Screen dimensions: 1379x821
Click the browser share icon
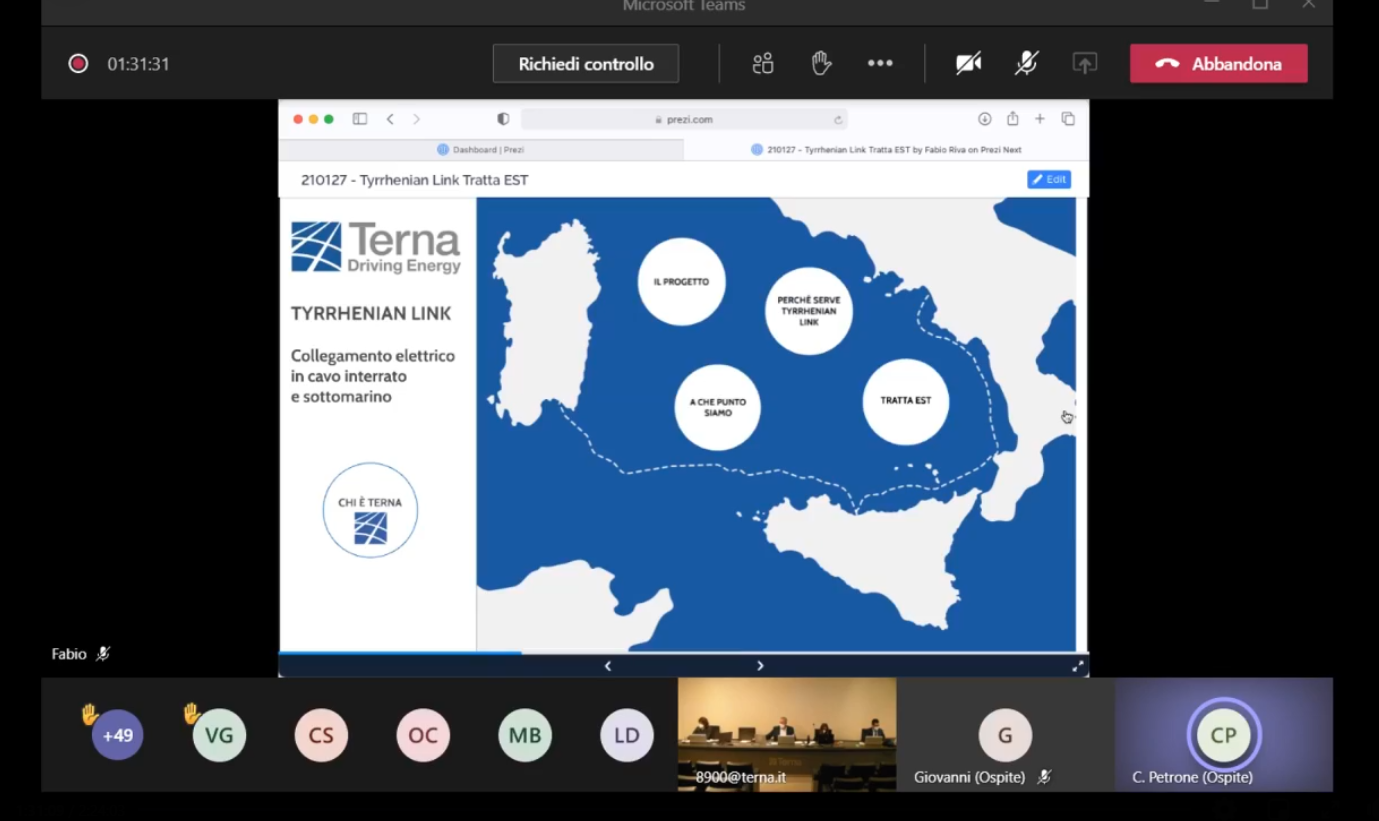(x=1012, y=119)
